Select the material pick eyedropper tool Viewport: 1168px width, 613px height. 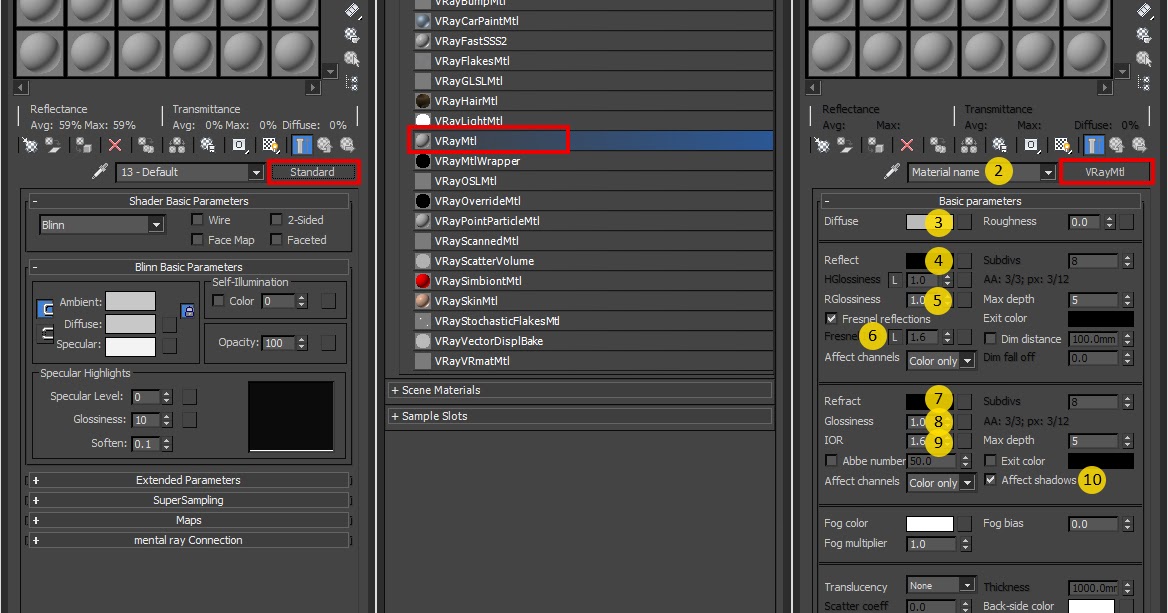(100, 171)
